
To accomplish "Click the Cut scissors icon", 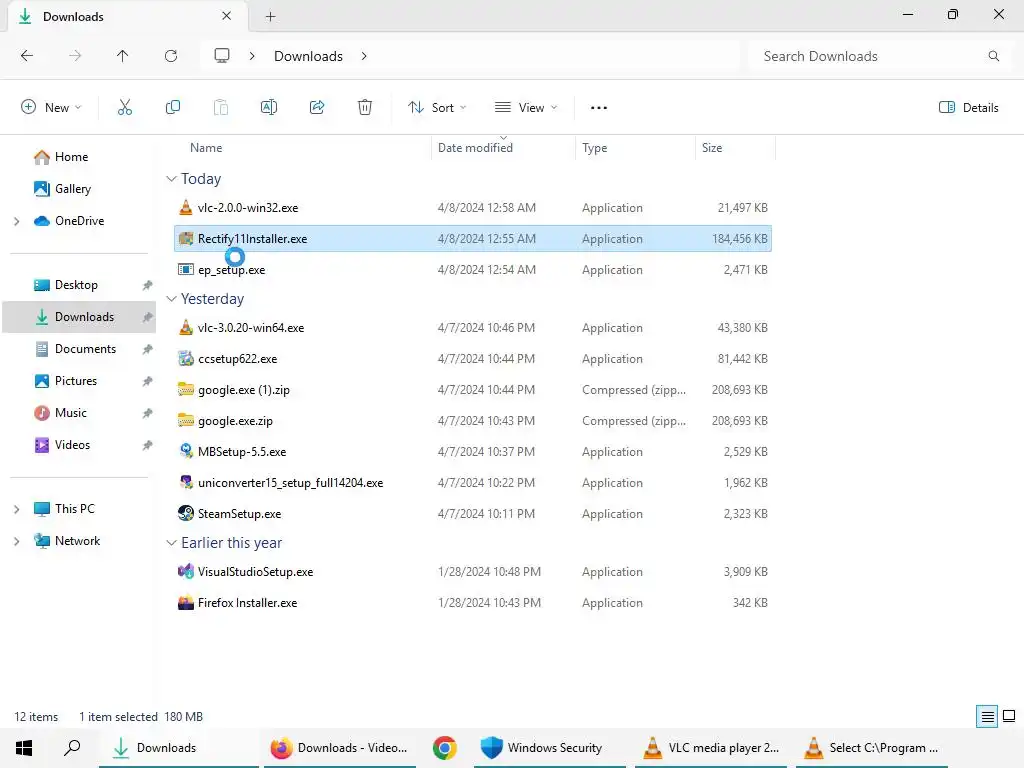I will point(125,108).
